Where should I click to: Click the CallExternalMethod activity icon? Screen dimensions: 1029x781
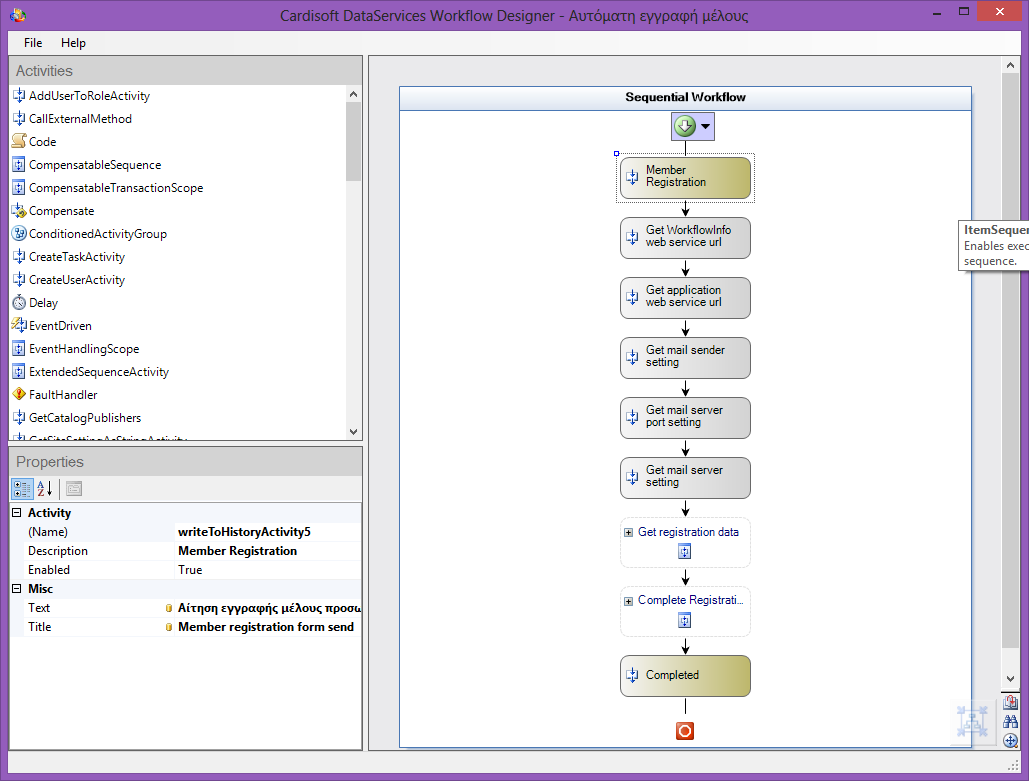[19, 119]
